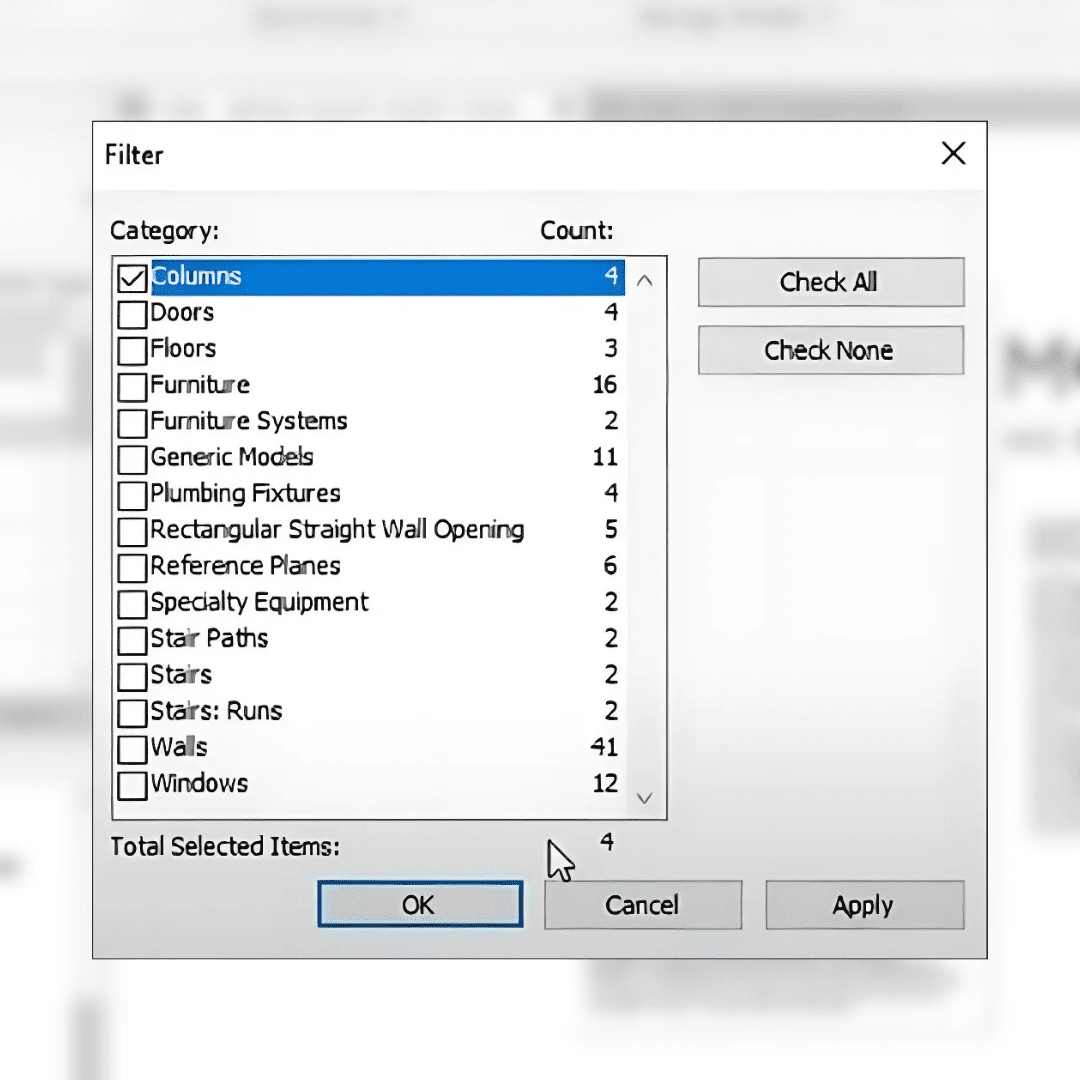This screenshot has height=1080, width=1080.
Task: Check the Floors category box
Action: click(132, 351)
